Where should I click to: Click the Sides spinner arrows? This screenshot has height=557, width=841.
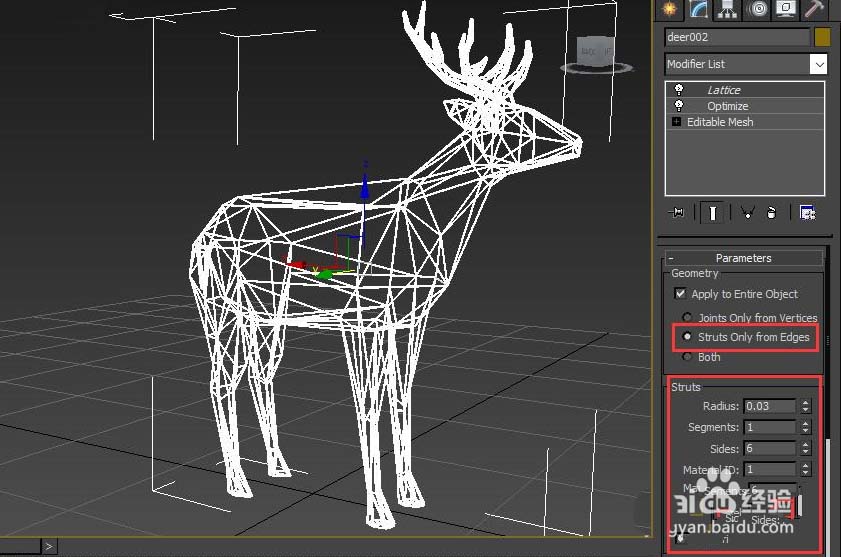point(805,449)
